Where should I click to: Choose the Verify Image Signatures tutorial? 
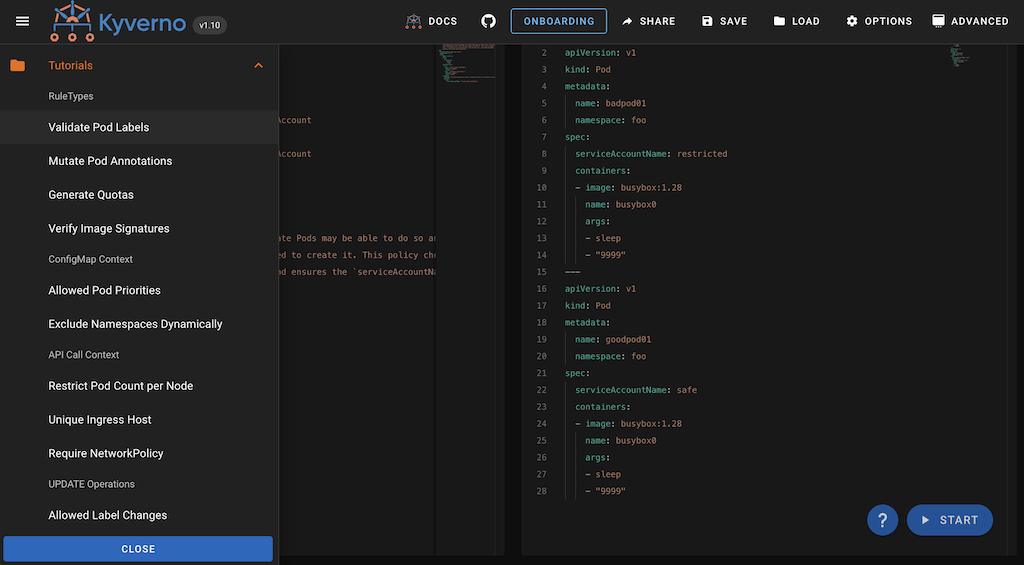pyautogui.click(x=109, y=229)
